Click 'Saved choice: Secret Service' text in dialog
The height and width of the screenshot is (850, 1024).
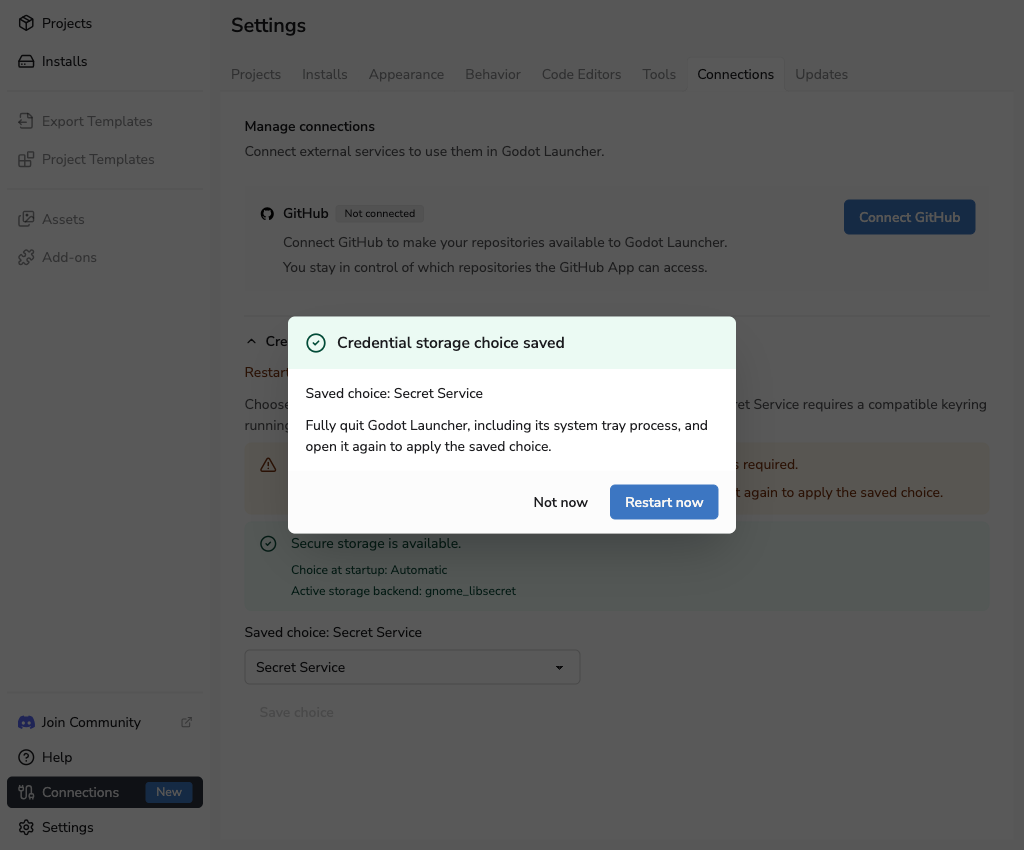pos(394,393)
